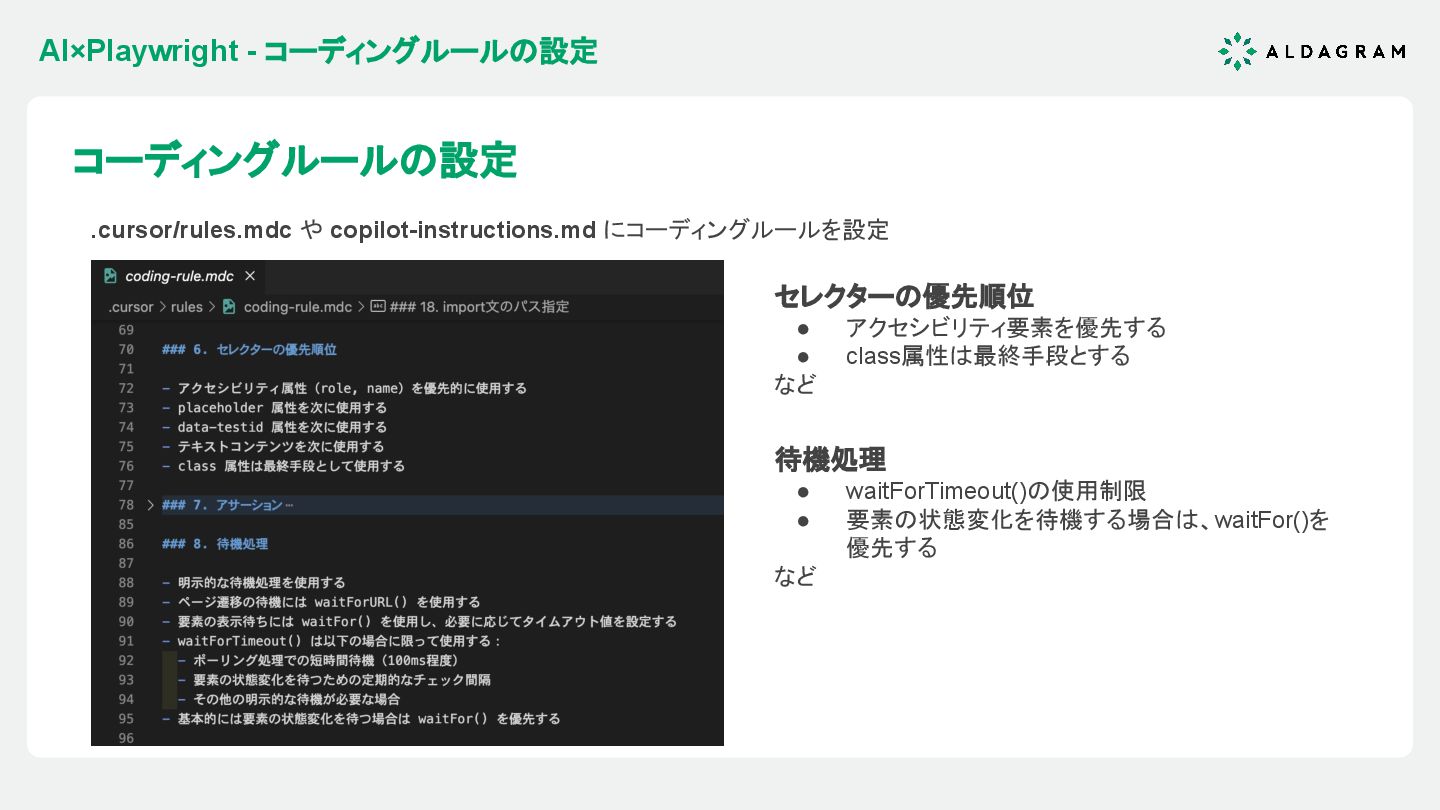The width and height of the screenshot is (1440, 810).
Task: Click line 'data-testid 属性を次に使用する'
Action: tap(274, 427)
